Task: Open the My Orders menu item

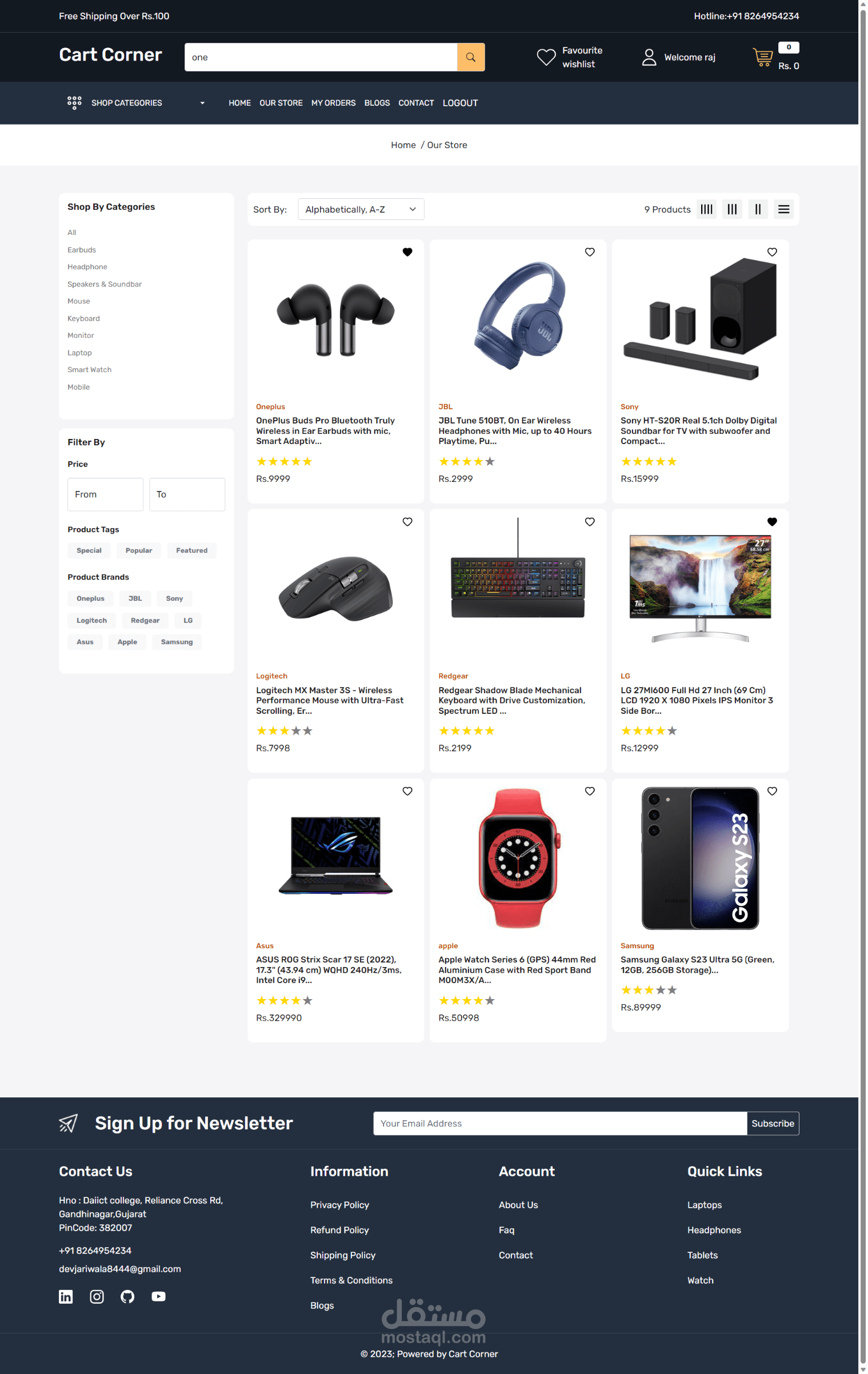Action: 333,103
